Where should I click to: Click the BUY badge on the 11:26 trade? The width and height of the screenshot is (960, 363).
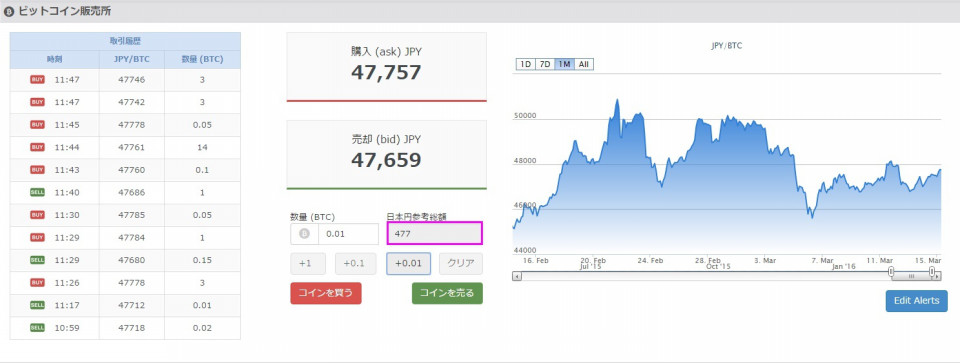click(x=37, y=282)
